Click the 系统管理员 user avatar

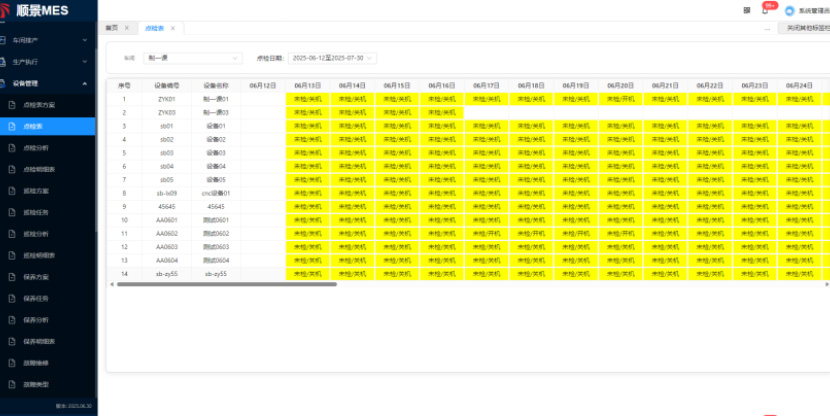tap(789, 10)
